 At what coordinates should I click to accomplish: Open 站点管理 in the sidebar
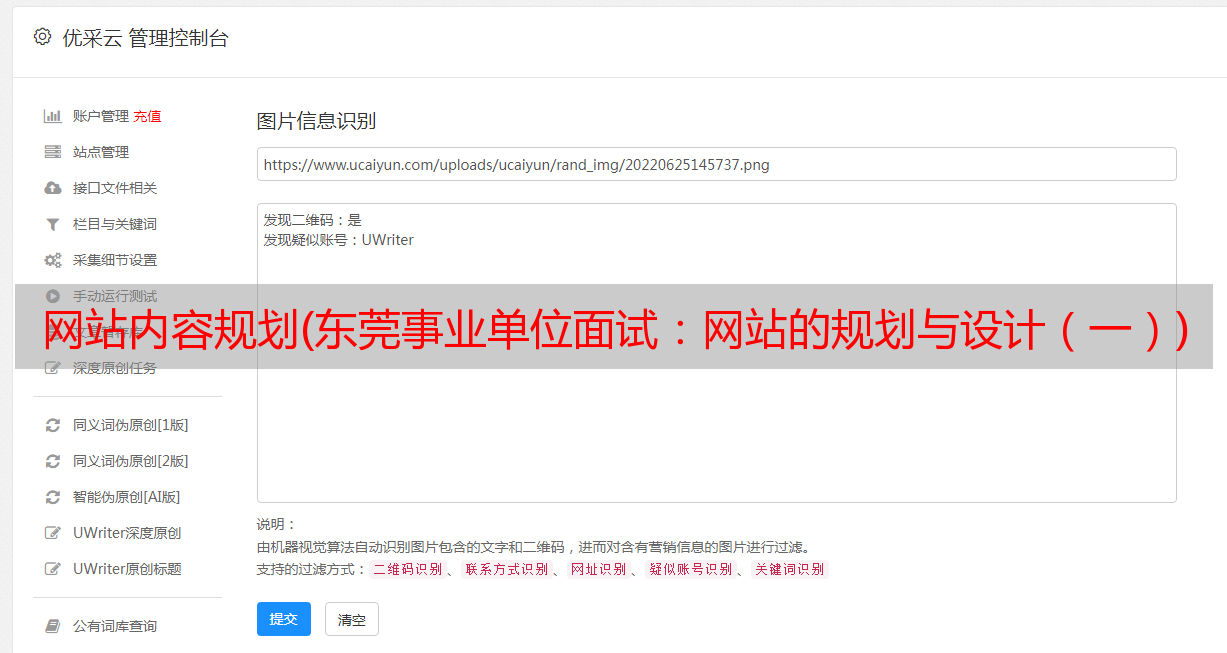pyautogui.click(x=101, y=152)
